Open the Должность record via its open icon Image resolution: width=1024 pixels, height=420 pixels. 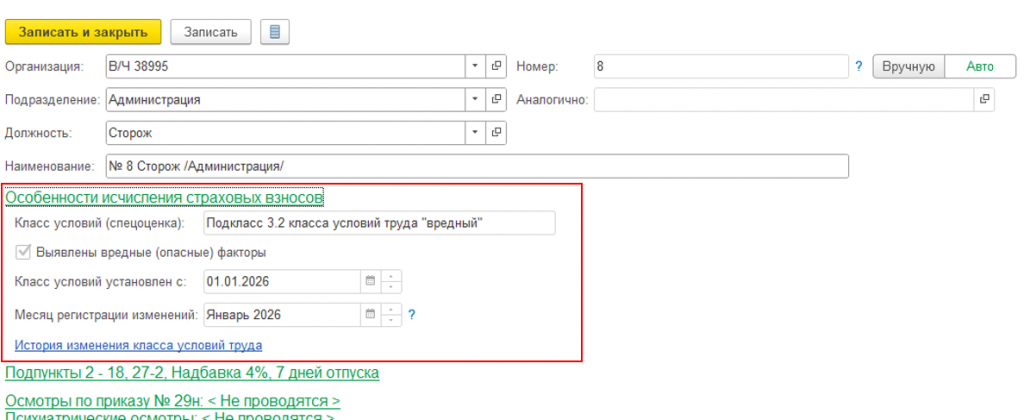tap(496, 133)
